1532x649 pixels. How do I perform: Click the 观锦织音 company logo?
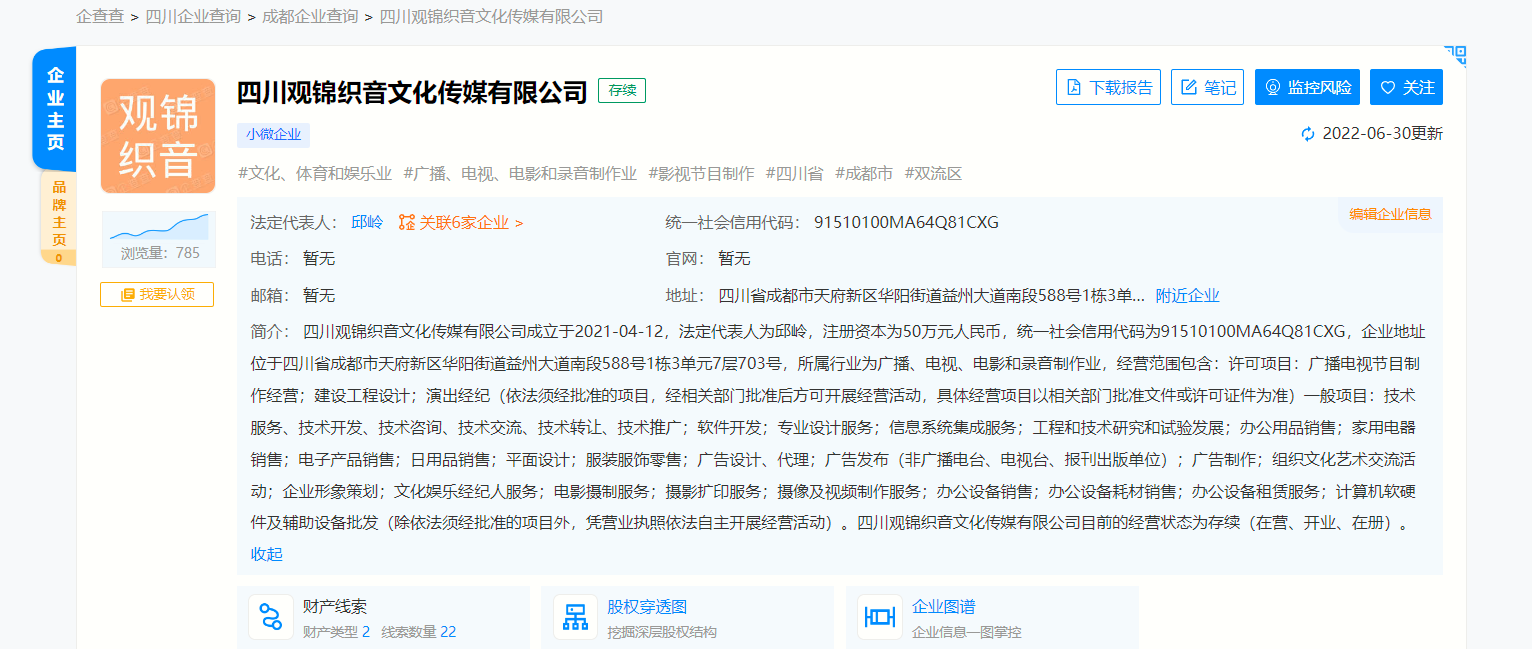click(x=158, y=136)
